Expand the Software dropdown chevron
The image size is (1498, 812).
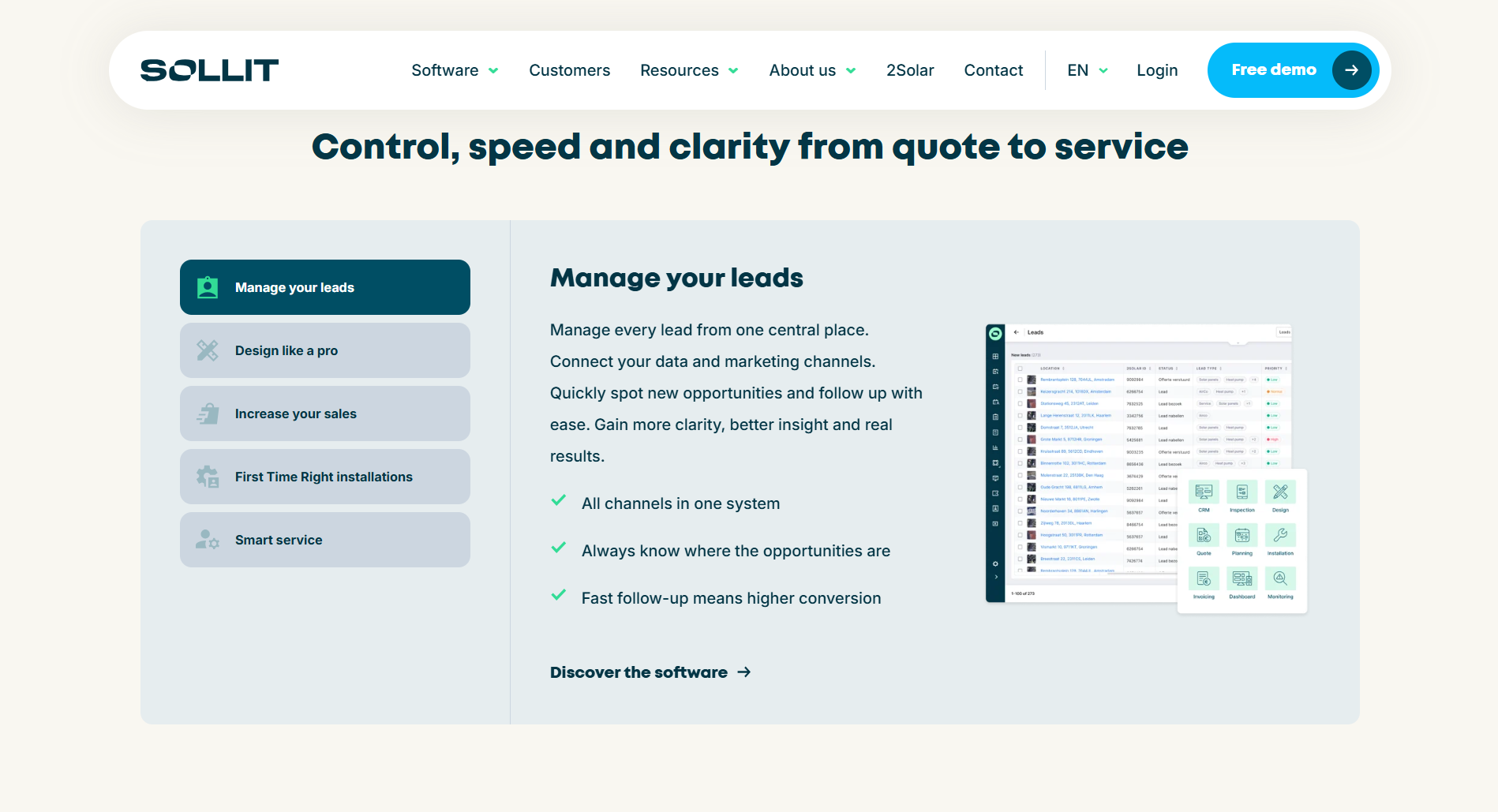[493, 71]
